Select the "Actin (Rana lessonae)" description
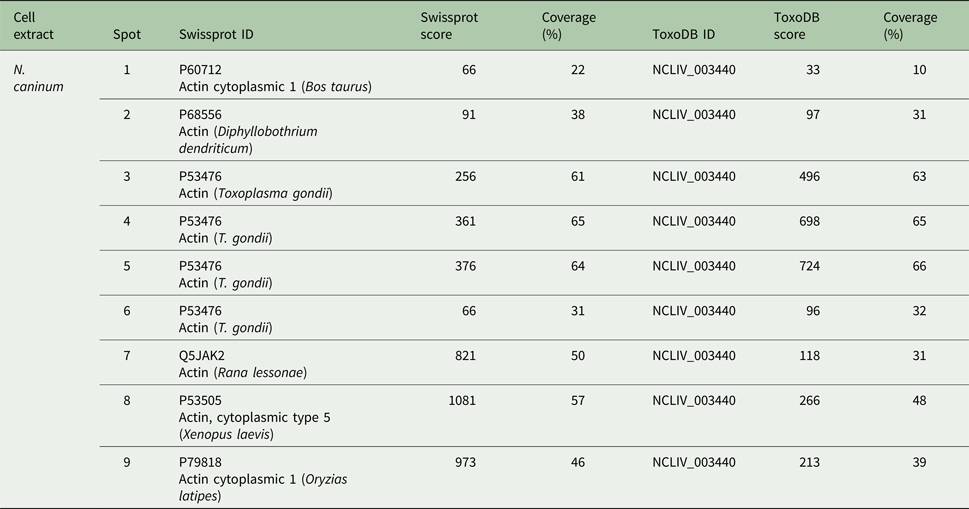The height and width of the screenshot is (509, 969). pyautogui.click(x=241, y=373)
